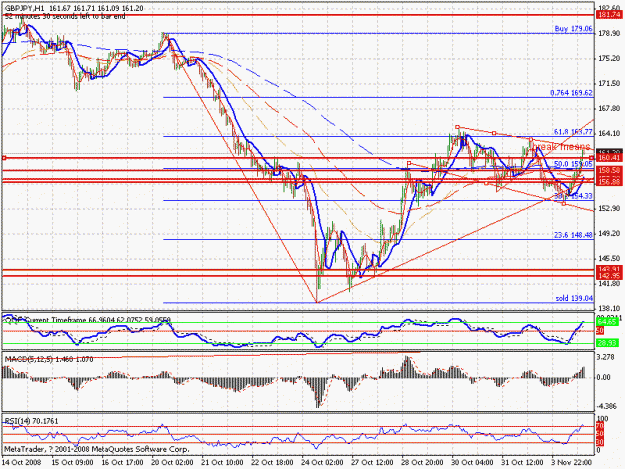Select the '38.2 154.33' Fibonacci label
This screenshot has height=469, width=625.
pos(573,196)
